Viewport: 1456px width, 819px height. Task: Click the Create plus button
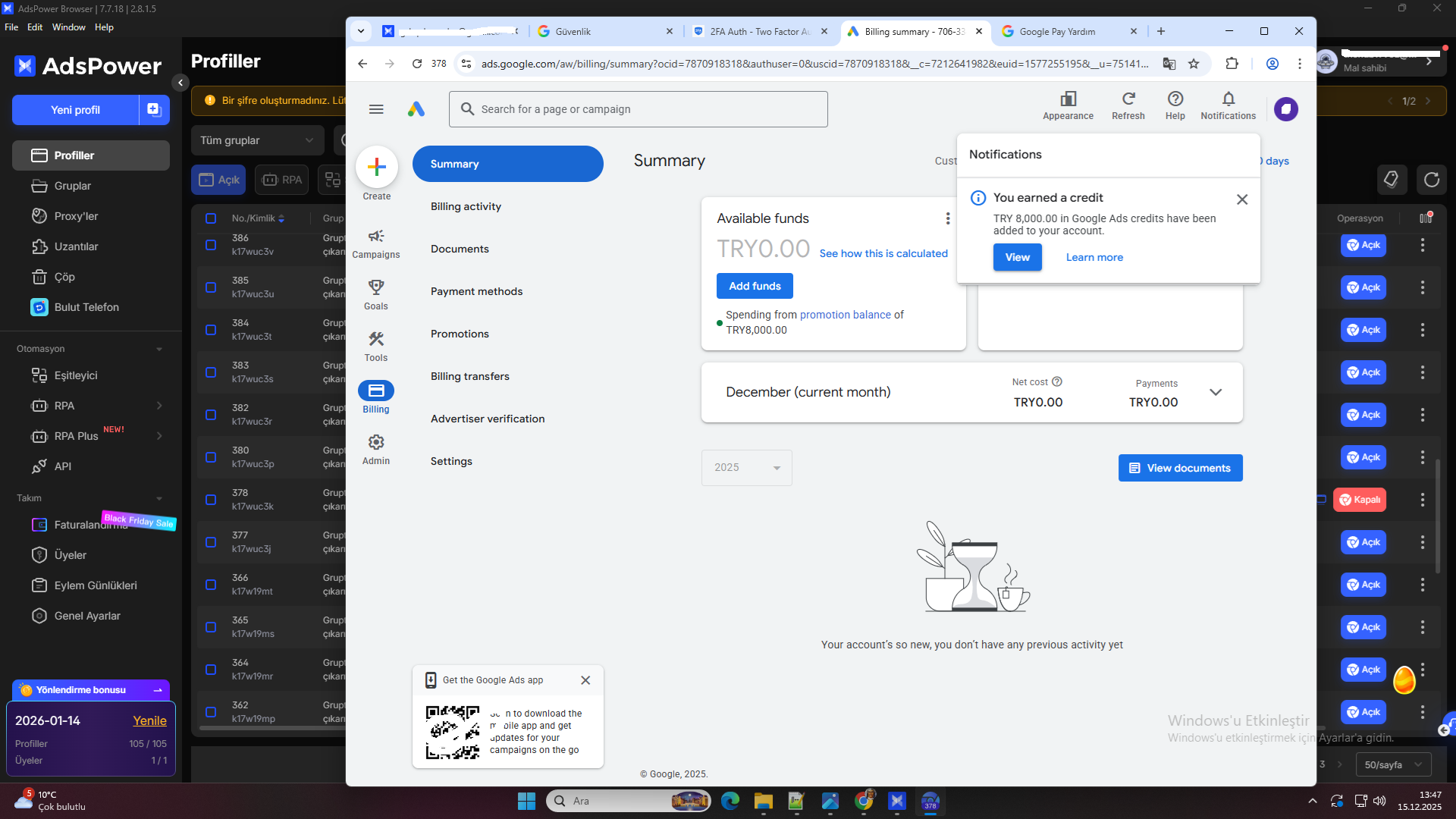377,167
